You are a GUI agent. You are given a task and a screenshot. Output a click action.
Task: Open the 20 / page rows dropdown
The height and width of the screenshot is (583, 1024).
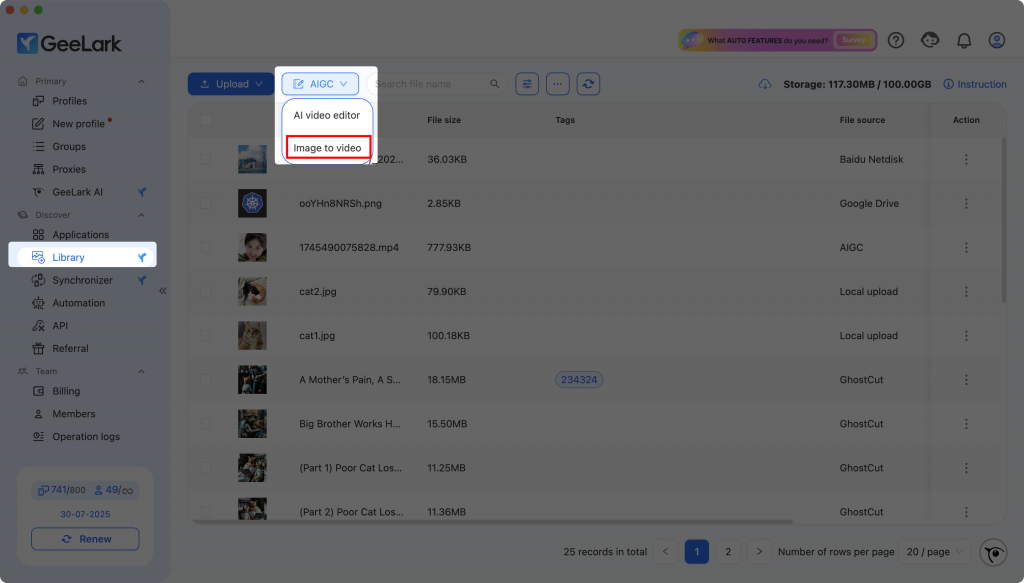[935, 552]
